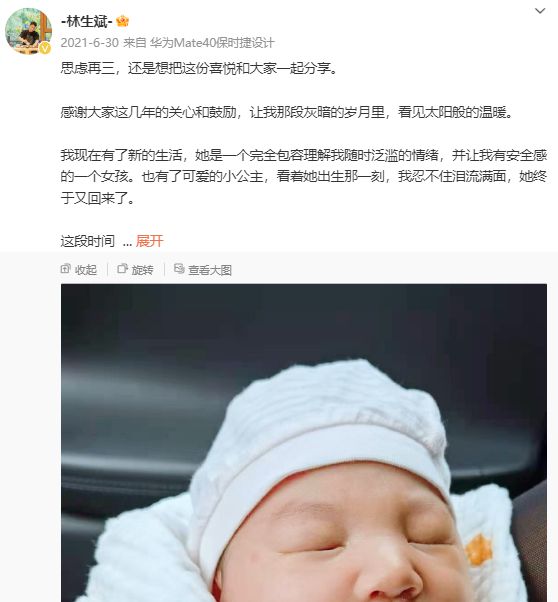Open the 华为Mate40保时捷设计 source link
558x602 pixels.
212,43
